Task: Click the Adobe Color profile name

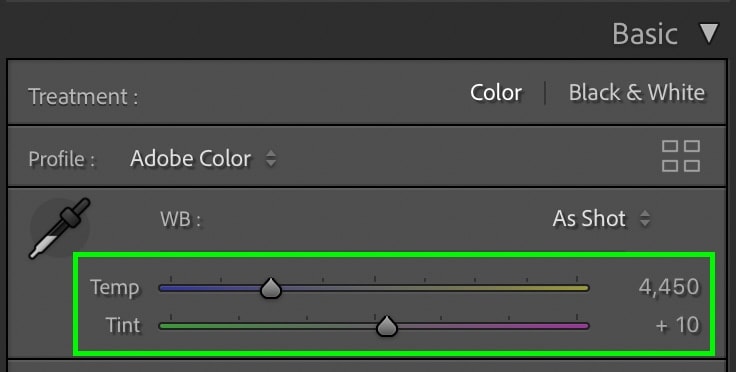Action: tap(191, 159)
